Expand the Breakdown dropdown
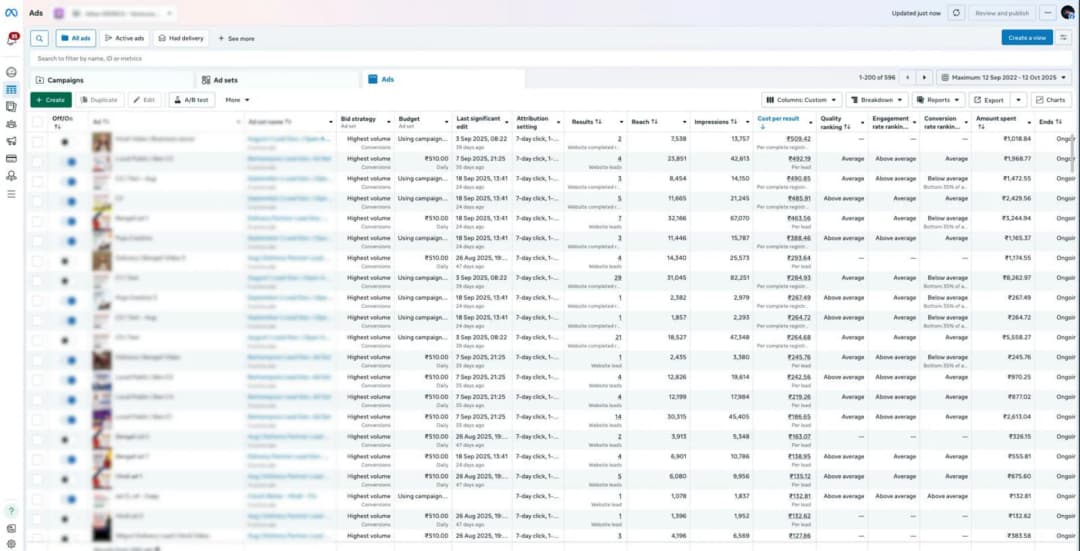Screen dimensions: 1080x551 click(876, 100)
